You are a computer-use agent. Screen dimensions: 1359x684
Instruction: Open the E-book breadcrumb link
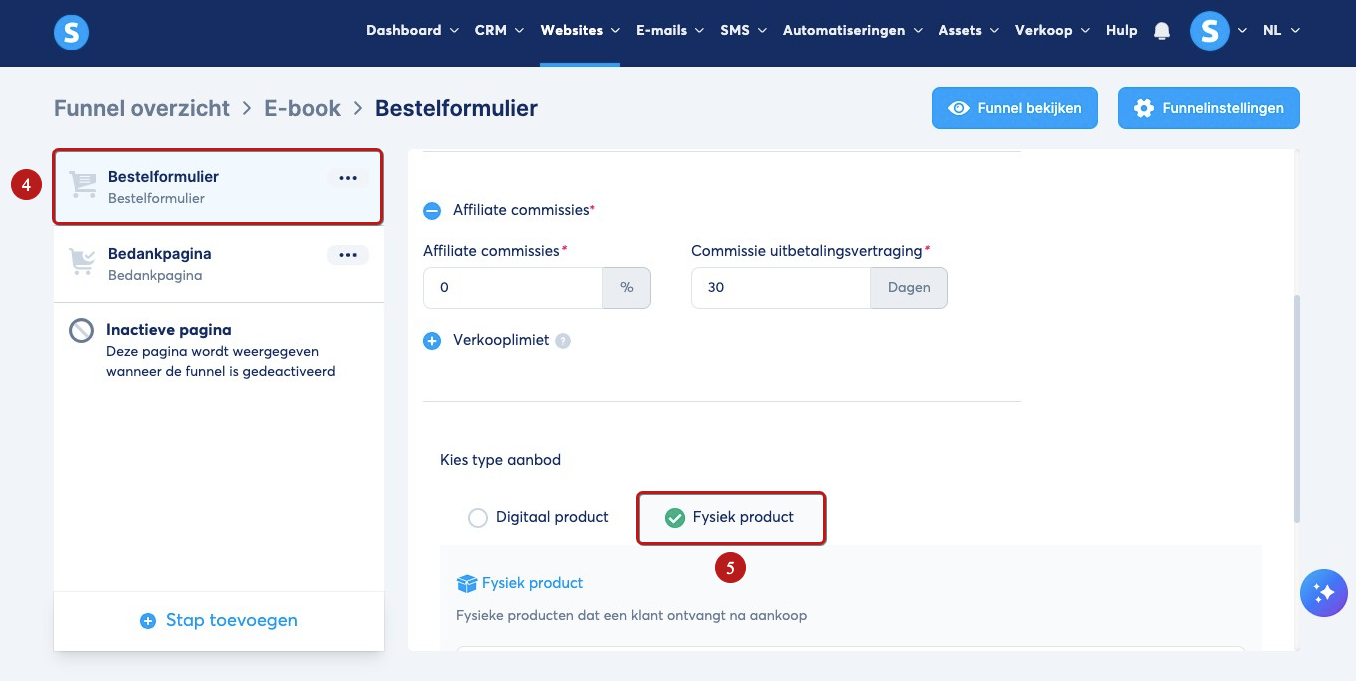click(x=302, y=108)
